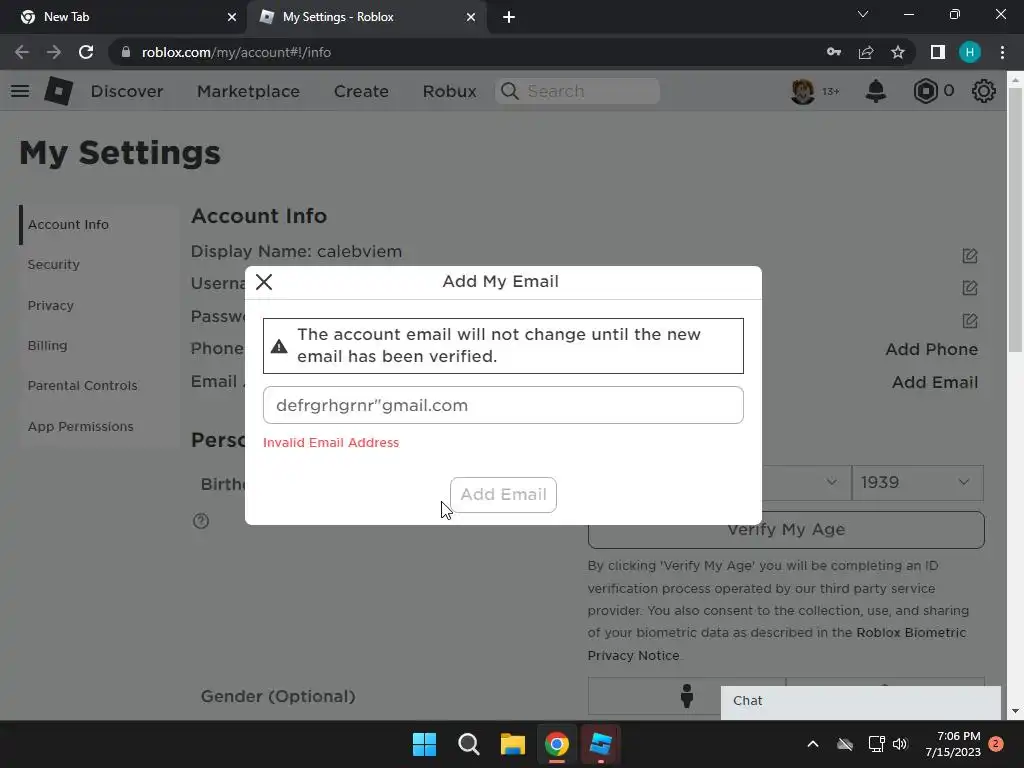
Task: Click the Robux balance icon
Action: click(925, 91)
